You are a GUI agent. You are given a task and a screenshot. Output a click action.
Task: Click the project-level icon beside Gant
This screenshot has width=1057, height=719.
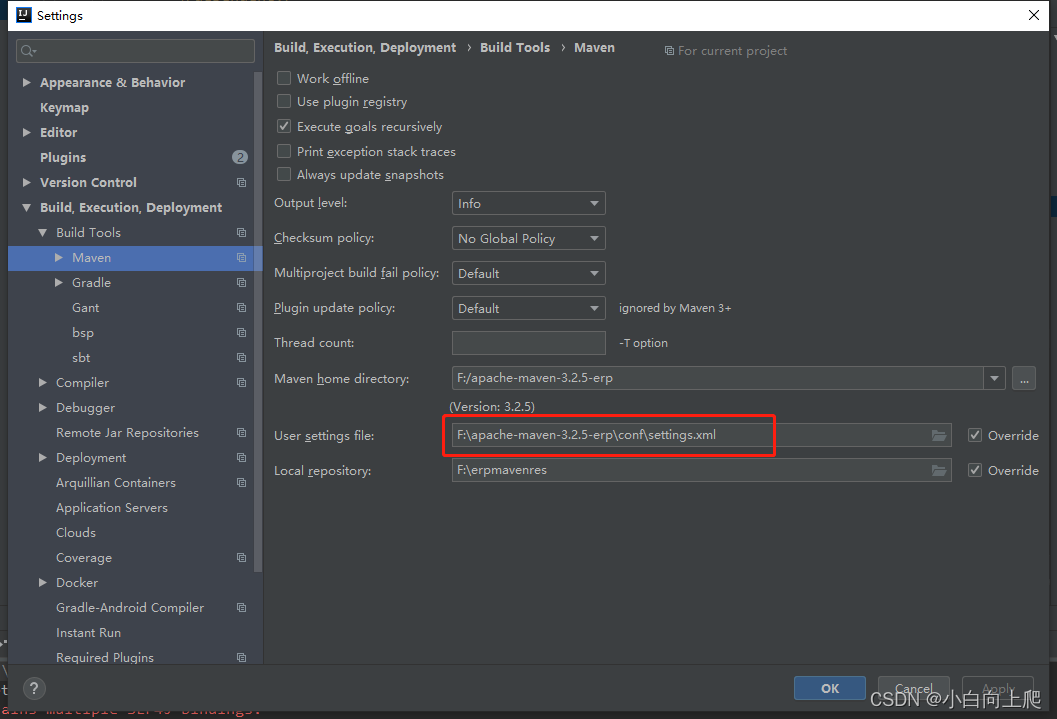(x=241, y=307)
